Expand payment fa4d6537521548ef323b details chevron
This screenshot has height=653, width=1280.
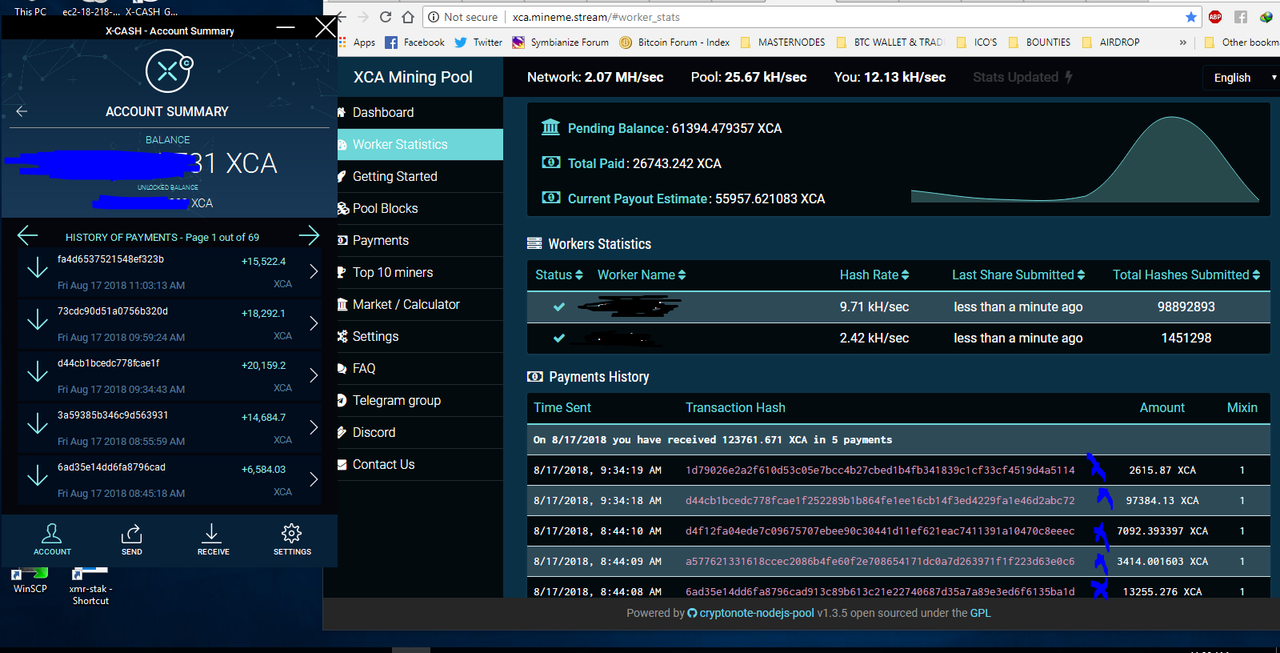point(313,272)
